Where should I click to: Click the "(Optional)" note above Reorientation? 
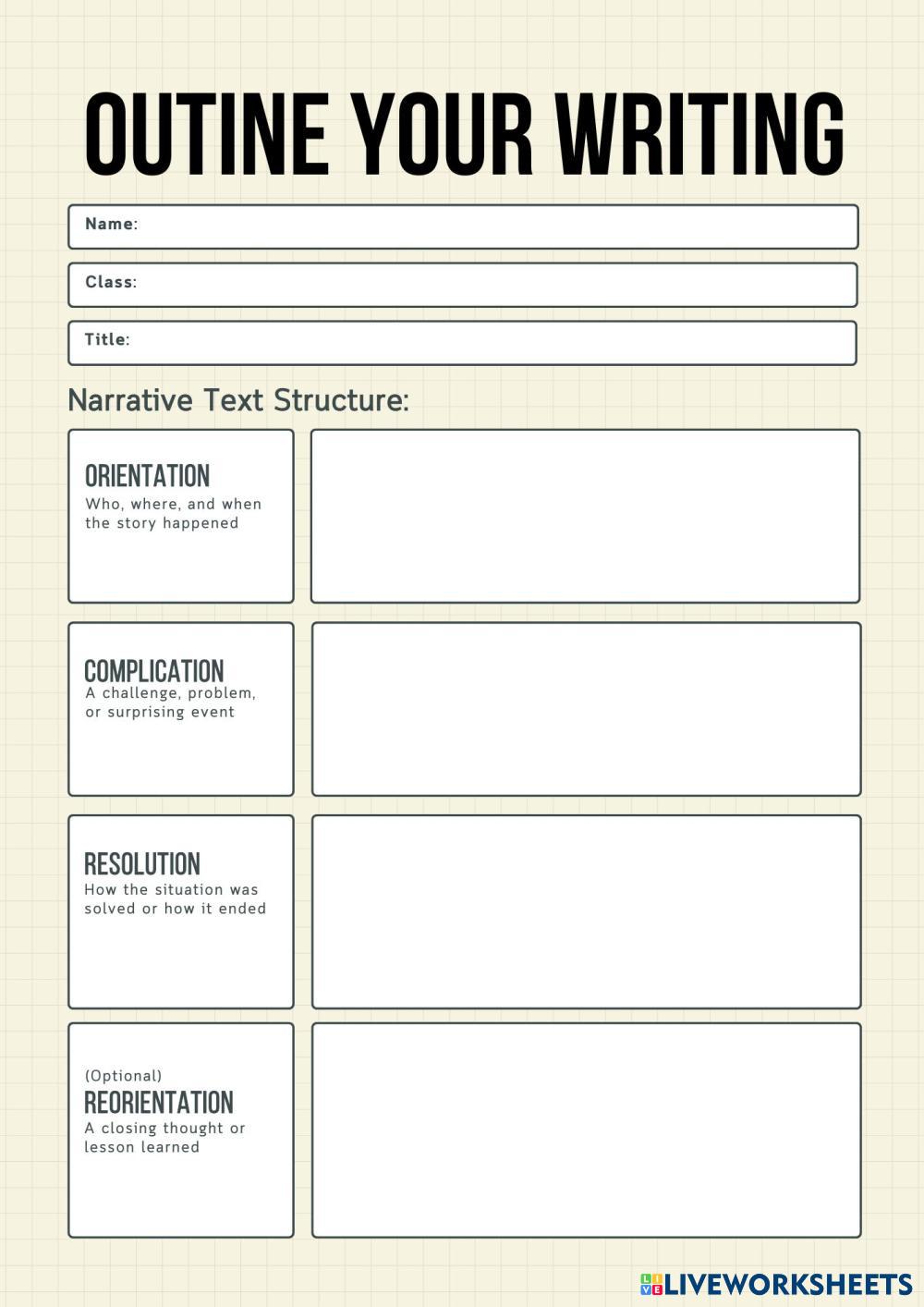(123, 1076)
